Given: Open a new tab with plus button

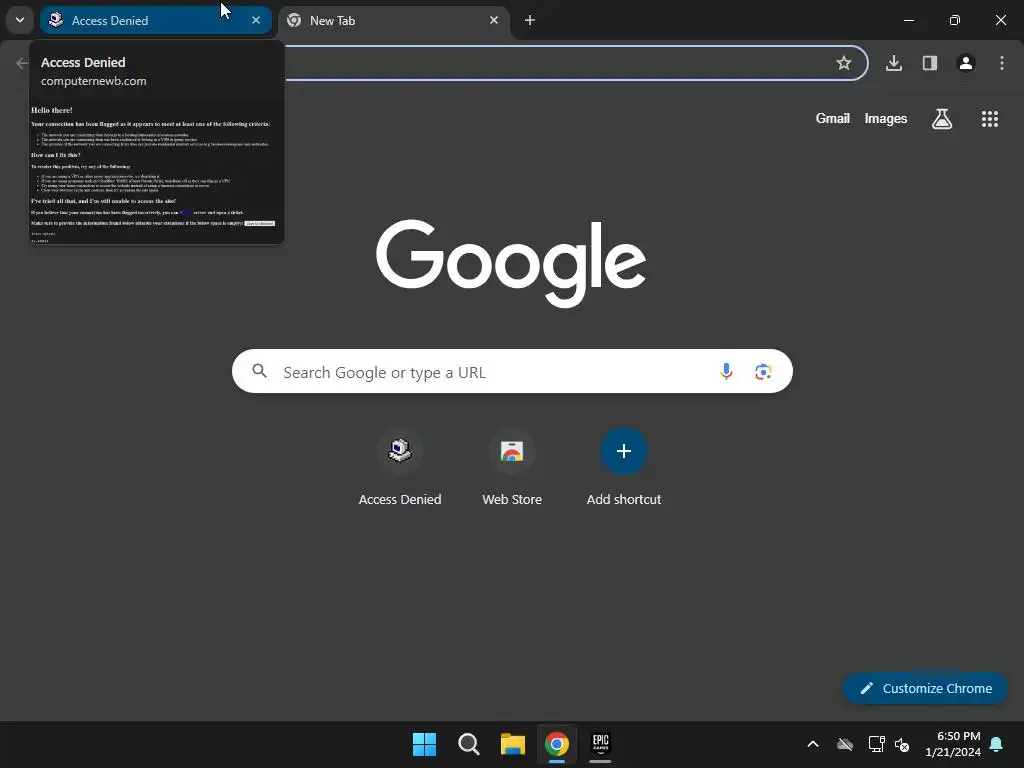Looking at the screenshot, I should (x=530, y=20).
